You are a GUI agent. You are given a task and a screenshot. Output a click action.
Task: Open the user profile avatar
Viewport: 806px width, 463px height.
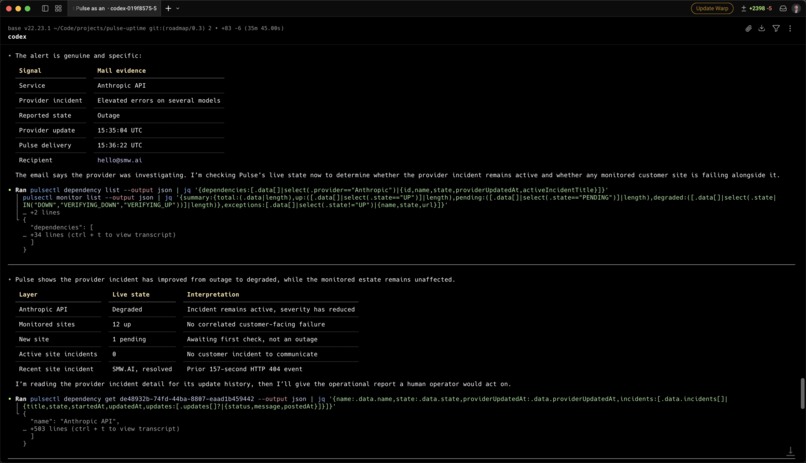coord(796,8)
